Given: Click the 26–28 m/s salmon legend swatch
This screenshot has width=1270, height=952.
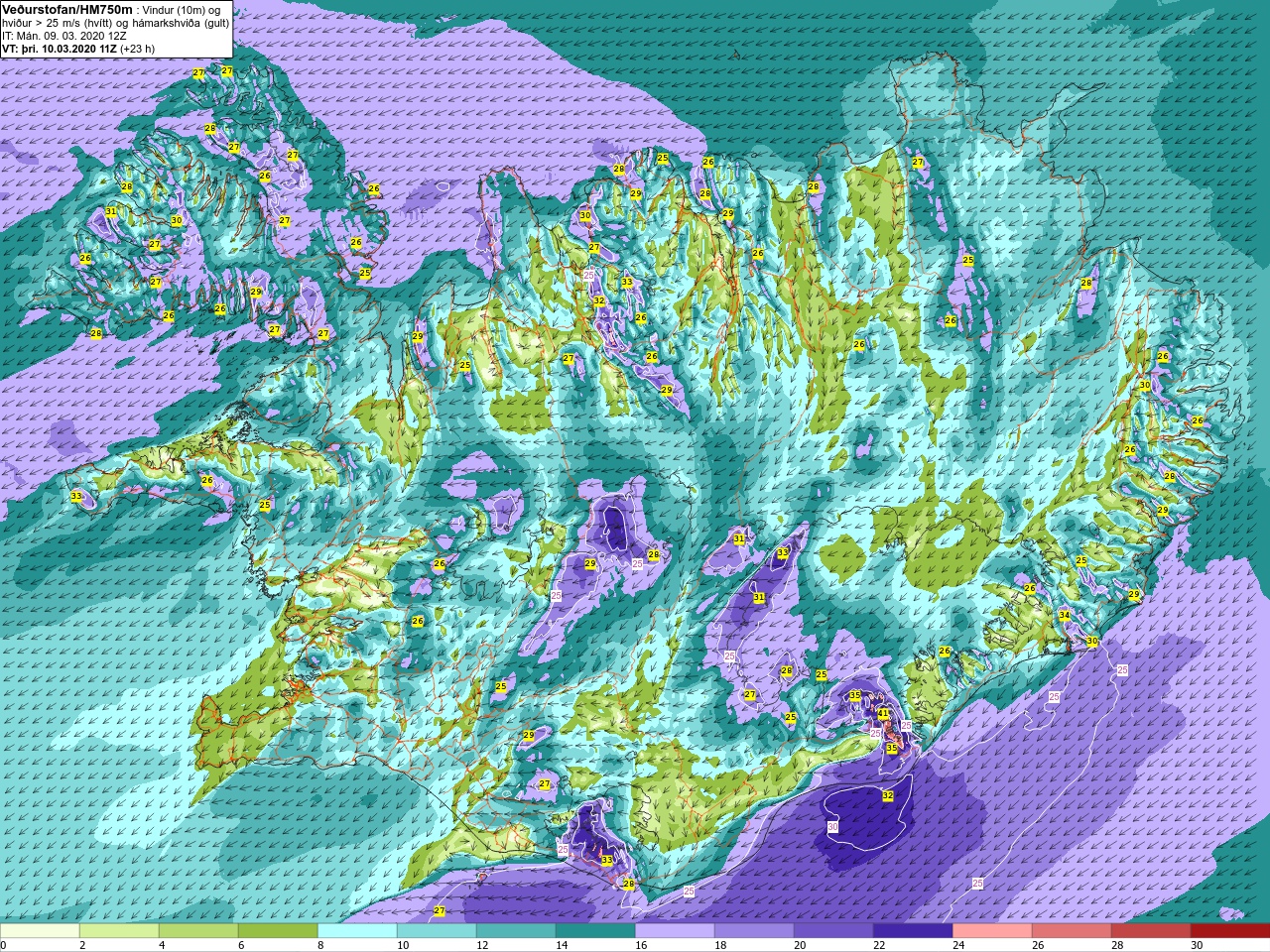Looking at the screenshot, I should pyautogui.click(x=1072, y=931).
